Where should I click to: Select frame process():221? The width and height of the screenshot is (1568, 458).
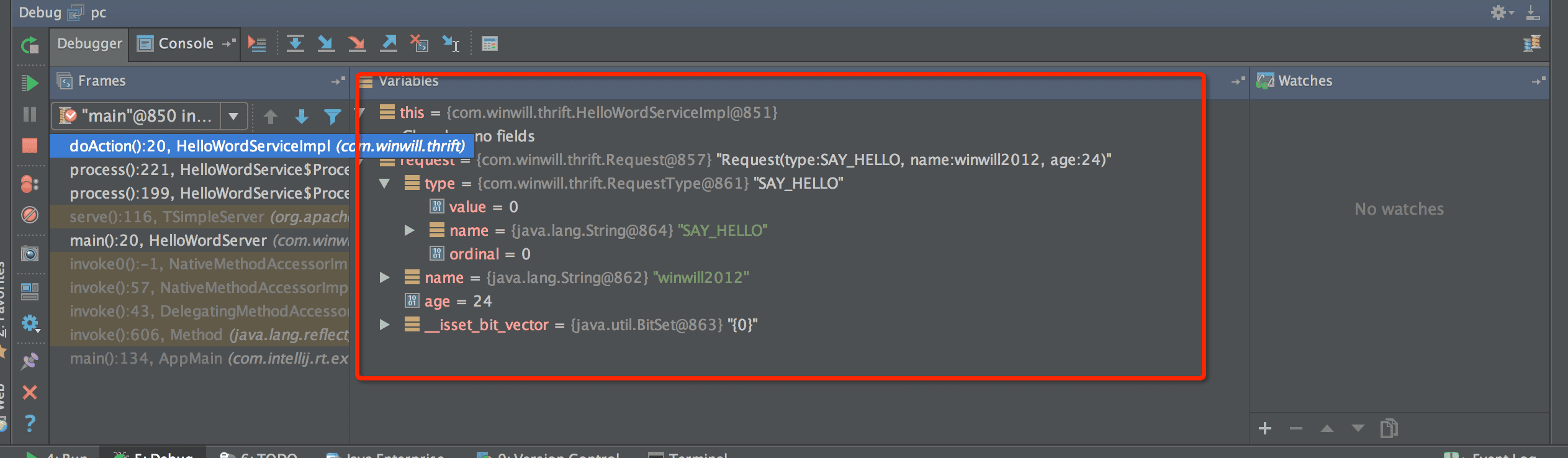pyautogui.click(x=200, y=169)
